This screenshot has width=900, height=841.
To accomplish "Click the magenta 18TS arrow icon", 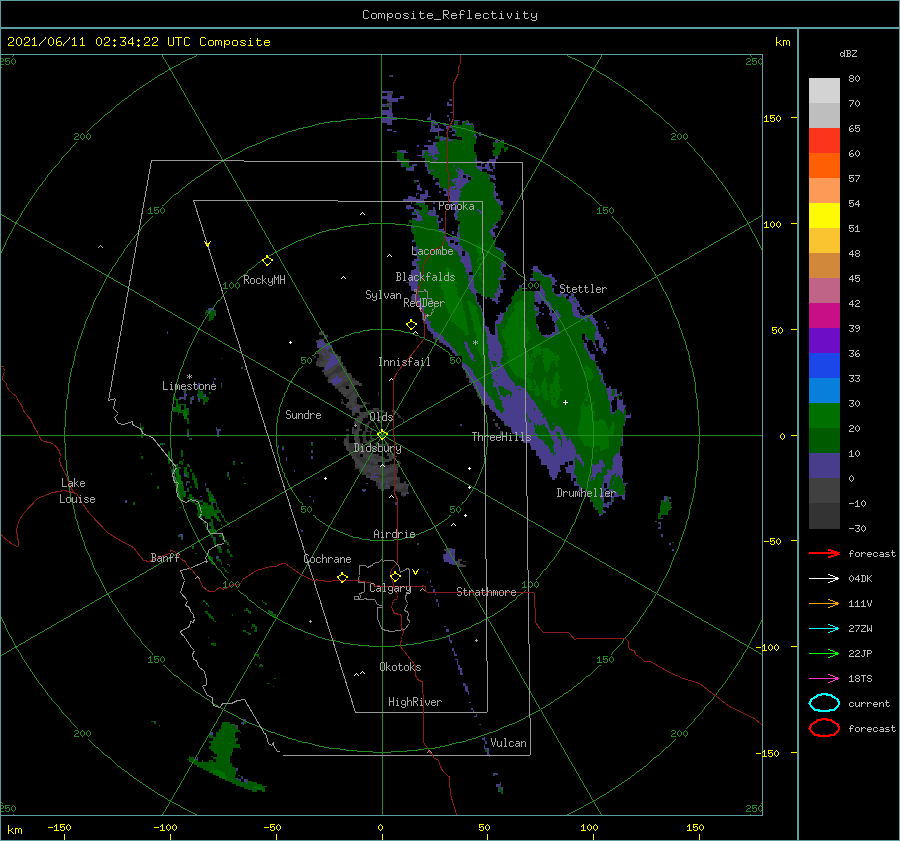I will [x=824, y=679].
